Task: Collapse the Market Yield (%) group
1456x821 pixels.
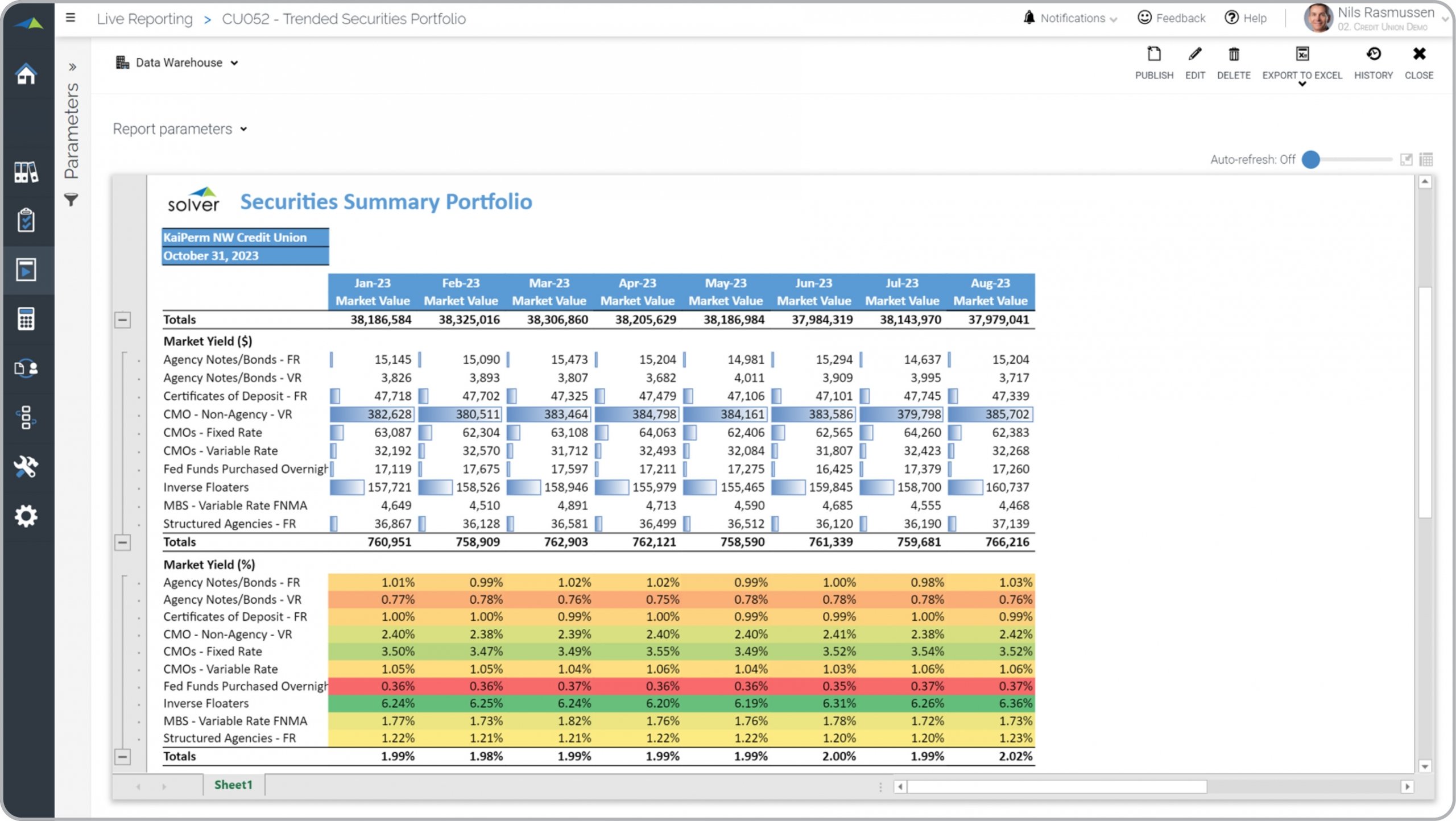Action: point(122,757)
